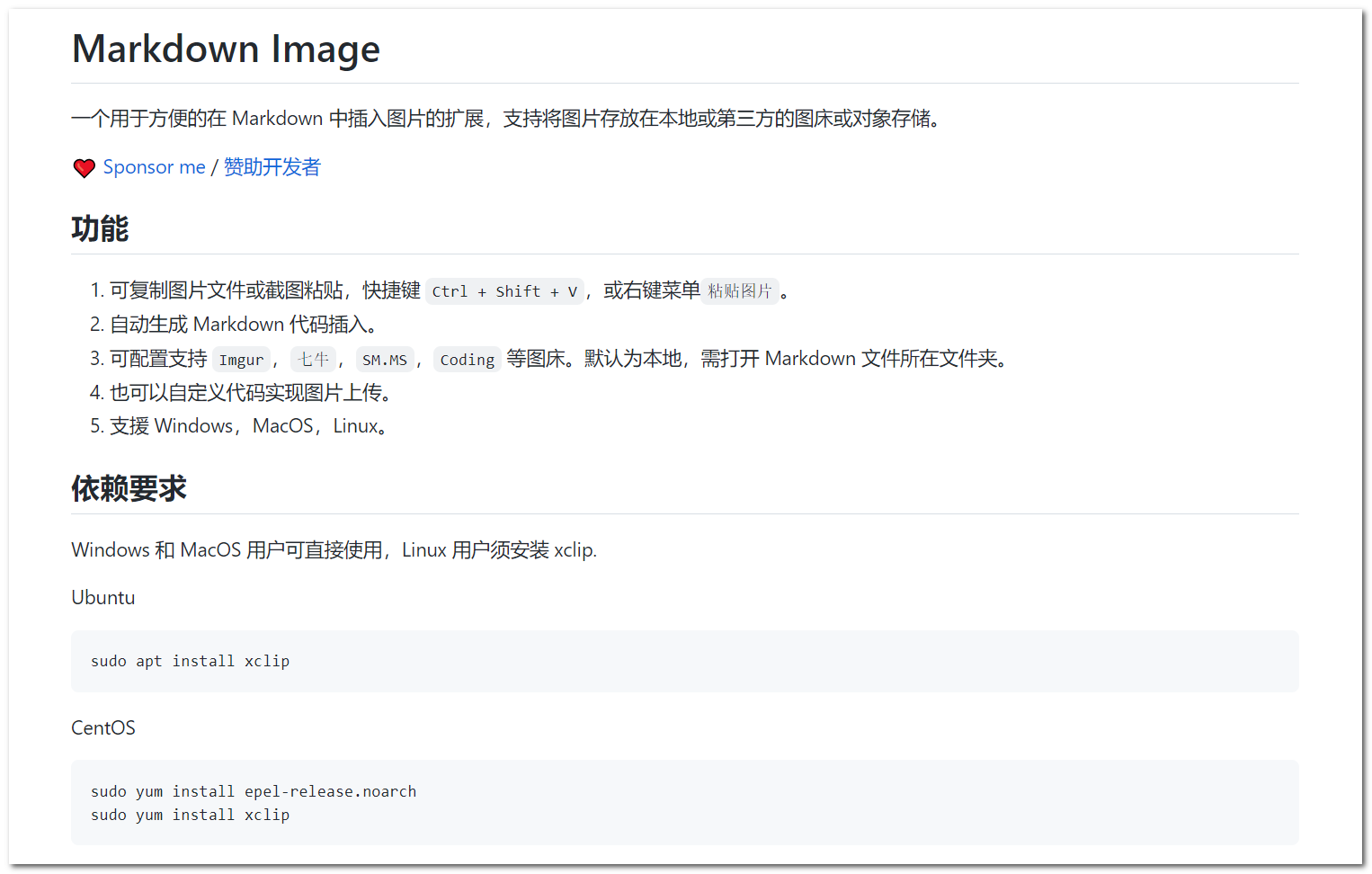
Task: Click the Imgur inline code tag
Action: coord(241,360)
